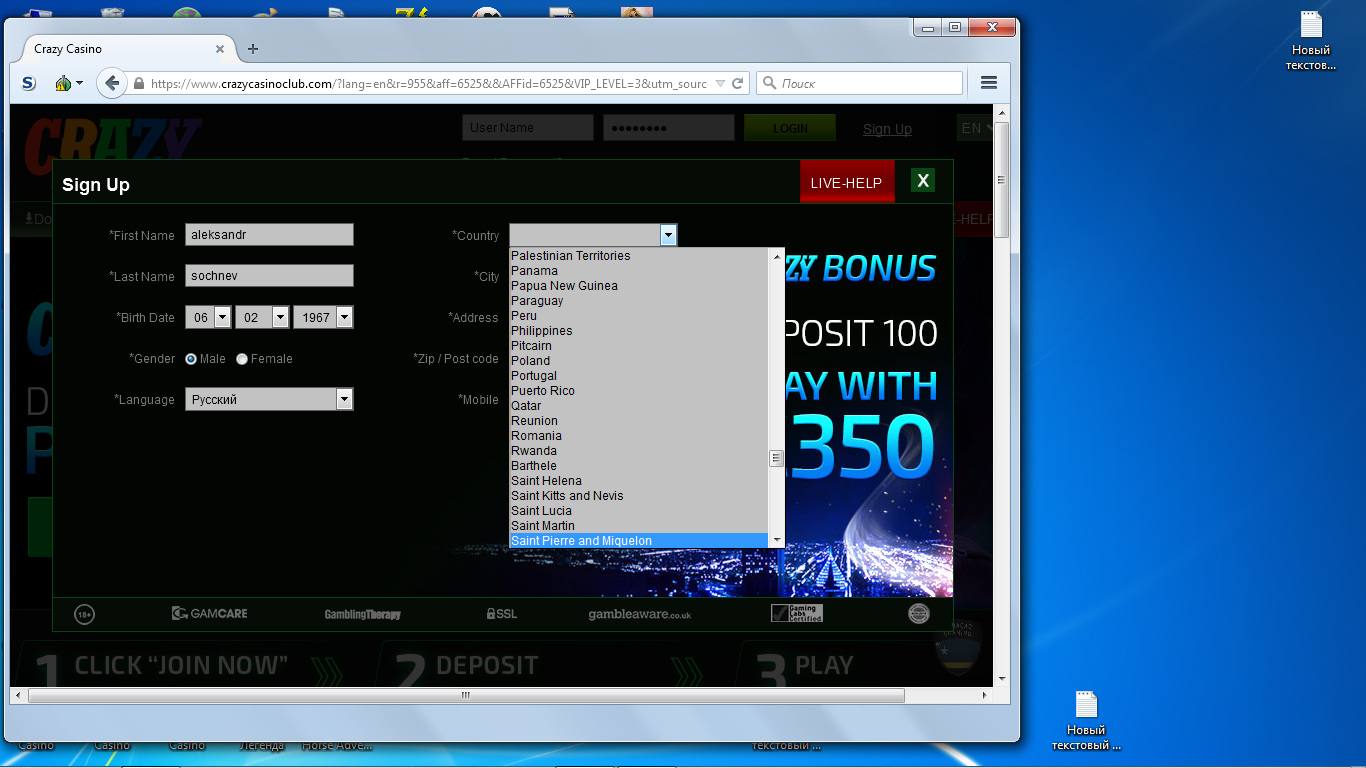Close the Crazy Casino tab
Screen dimensions: 1366x768
tap(220, 48)
